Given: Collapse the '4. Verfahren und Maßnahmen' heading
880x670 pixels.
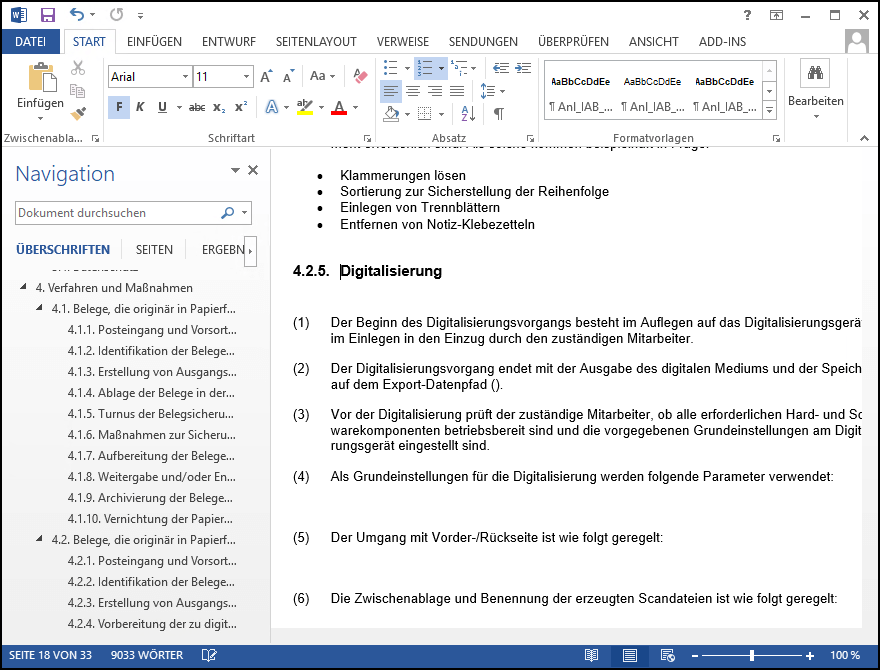Looking at the screenshot, I should click(x=24, y=287).
